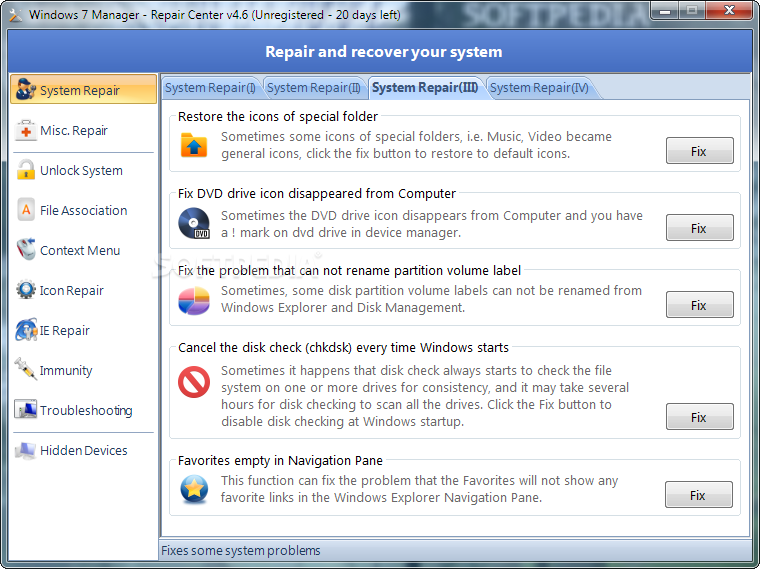Click the Immunity syringe icon
This screenshot has height=569, width=760.
[25, 369]
